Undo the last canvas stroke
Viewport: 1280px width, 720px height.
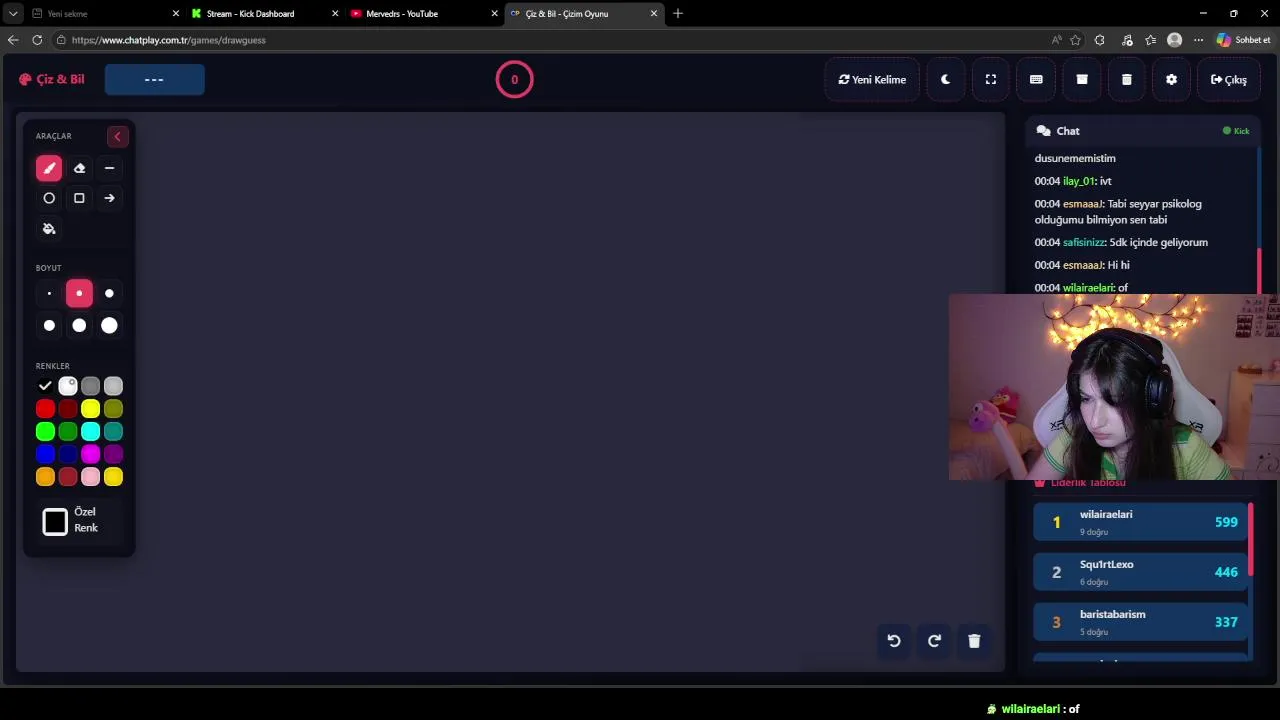pyautogui.click(x=894, y=641)
